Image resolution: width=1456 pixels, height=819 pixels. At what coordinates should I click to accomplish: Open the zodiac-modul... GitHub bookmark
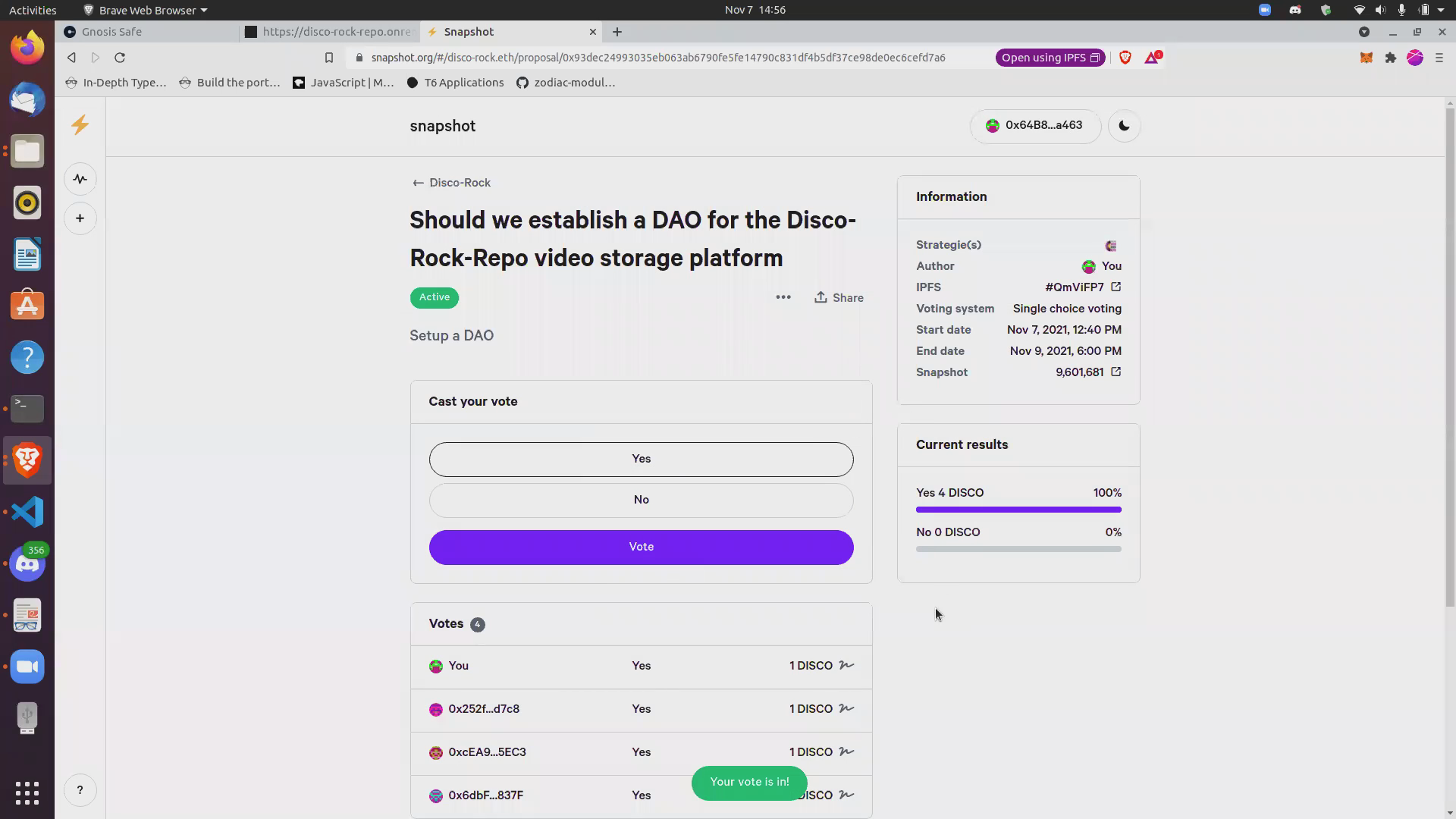(x=566, y=83)
